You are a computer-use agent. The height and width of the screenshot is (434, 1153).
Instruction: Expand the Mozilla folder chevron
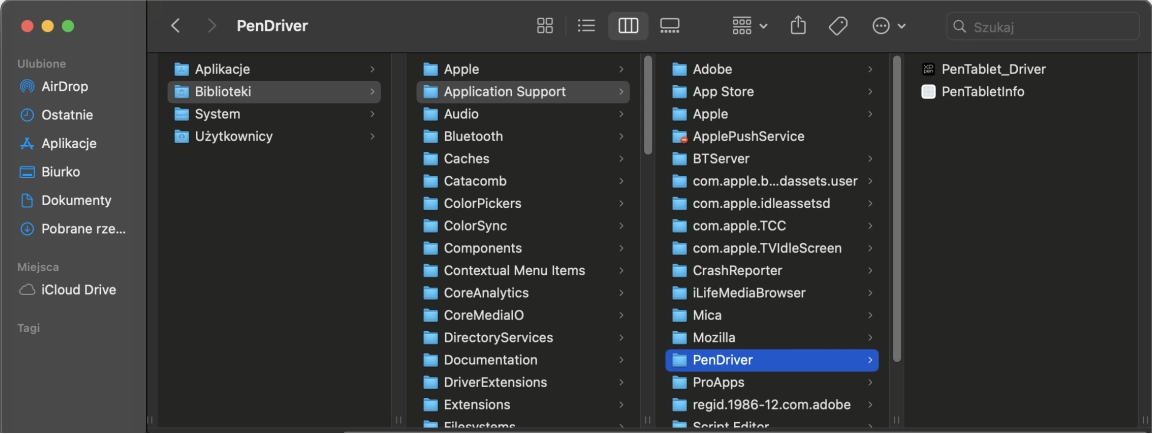[x=870, y=338]
